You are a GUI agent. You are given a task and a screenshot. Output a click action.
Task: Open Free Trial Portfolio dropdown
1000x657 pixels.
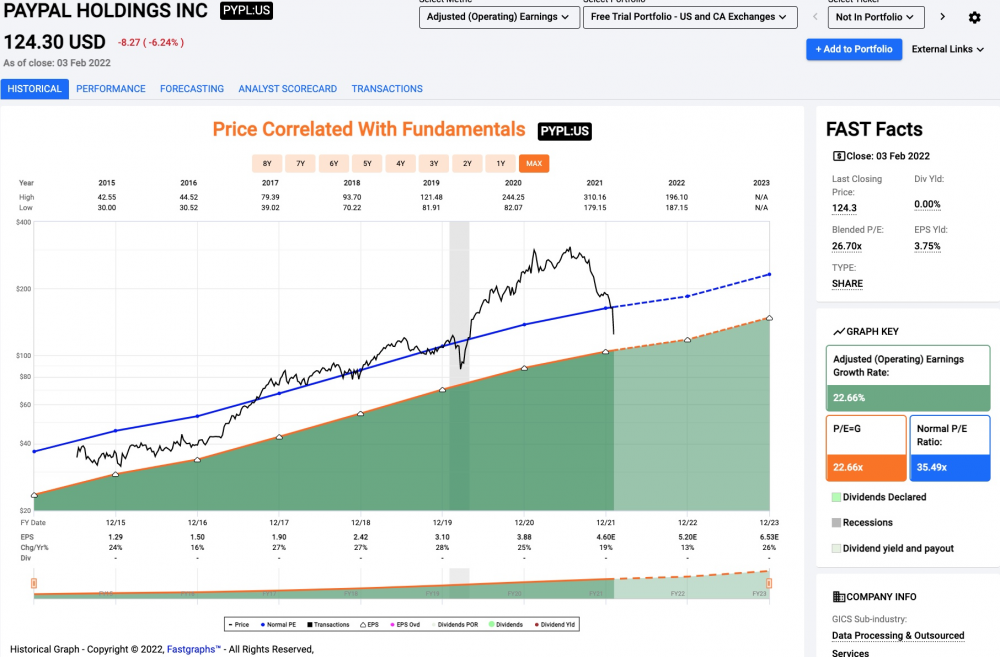[689, 17]
